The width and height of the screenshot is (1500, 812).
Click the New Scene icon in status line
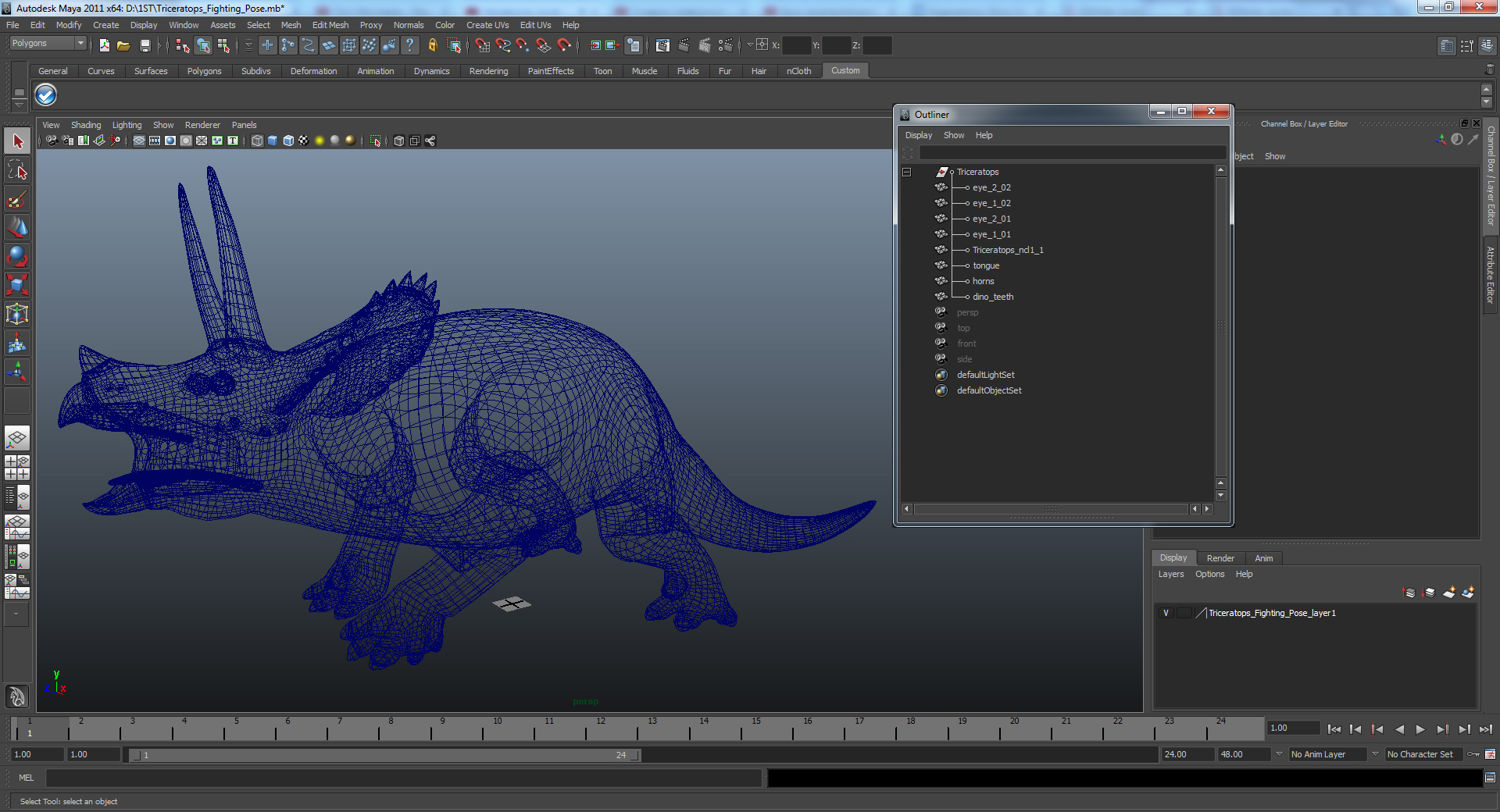click(x=105, y=45)
